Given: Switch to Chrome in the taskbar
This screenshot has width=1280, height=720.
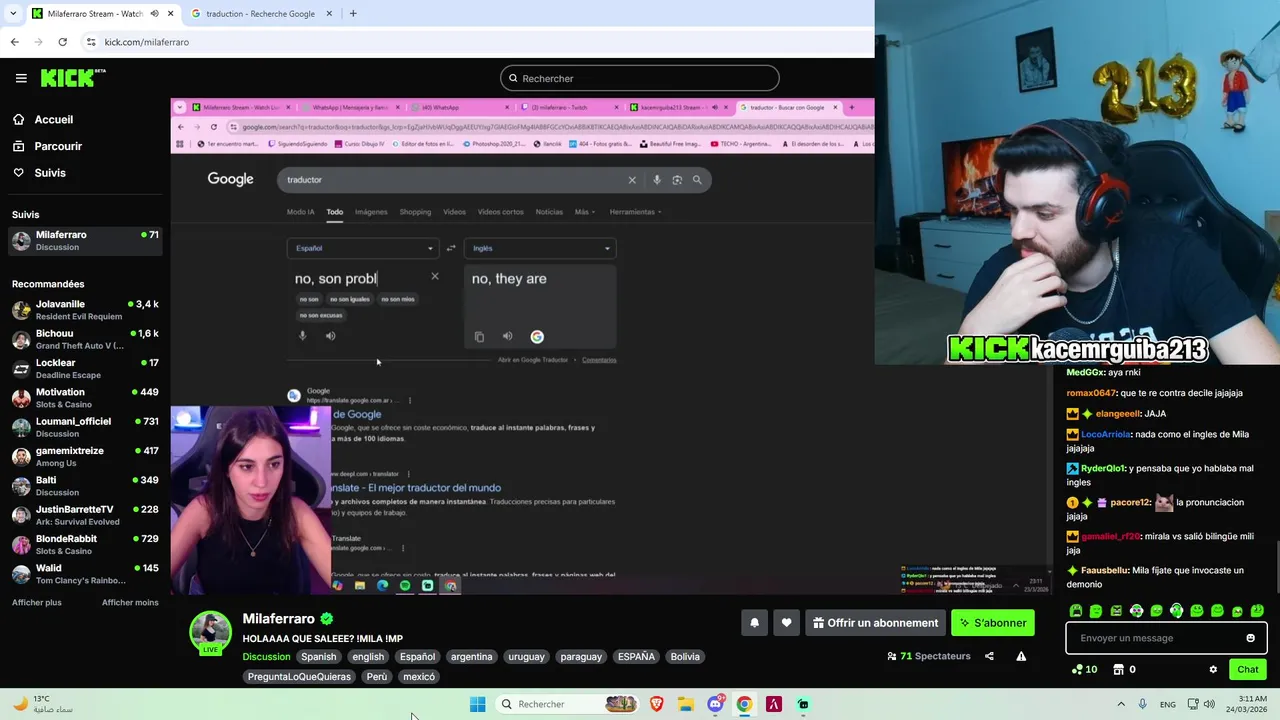Looking at the screenshot, I should [x=744, y=704].
